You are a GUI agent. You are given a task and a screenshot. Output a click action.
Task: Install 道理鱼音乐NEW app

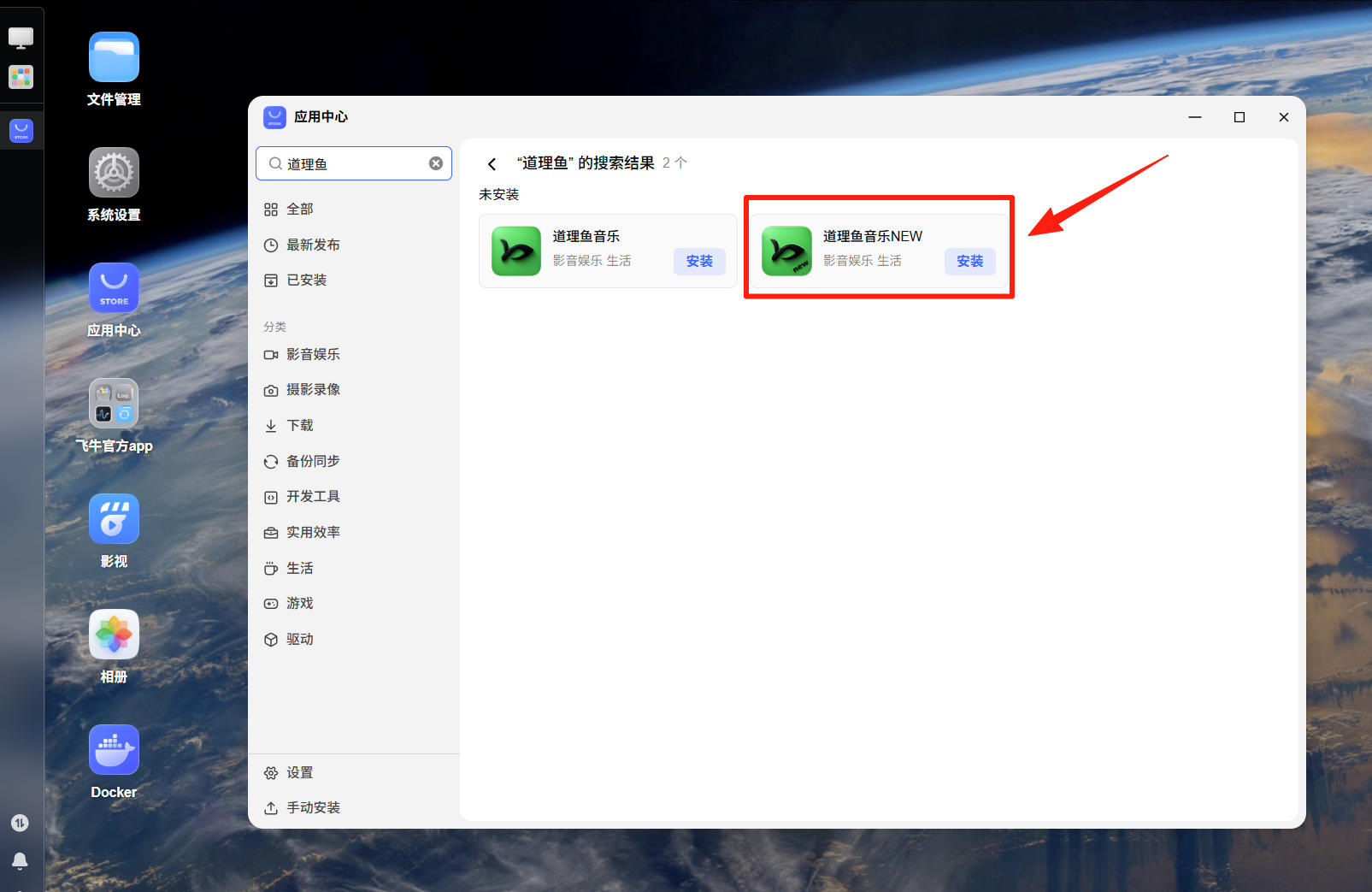tap(969, 261)
